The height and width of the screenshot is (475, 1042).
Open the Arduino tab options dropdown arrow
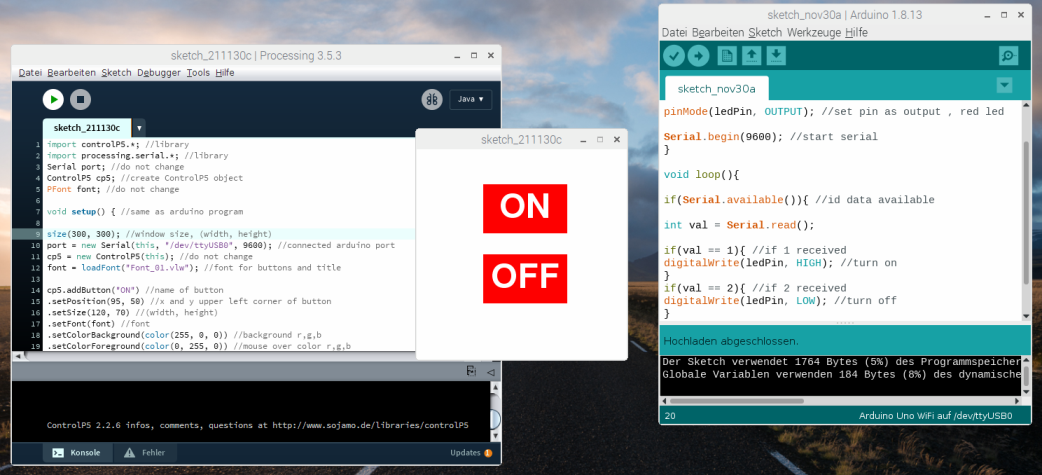click(x=1005, y=85)
